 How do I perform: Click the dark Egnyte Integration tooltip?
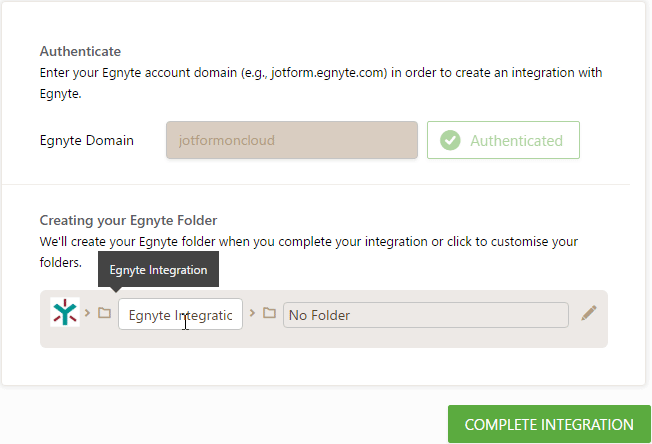point(158,269)
